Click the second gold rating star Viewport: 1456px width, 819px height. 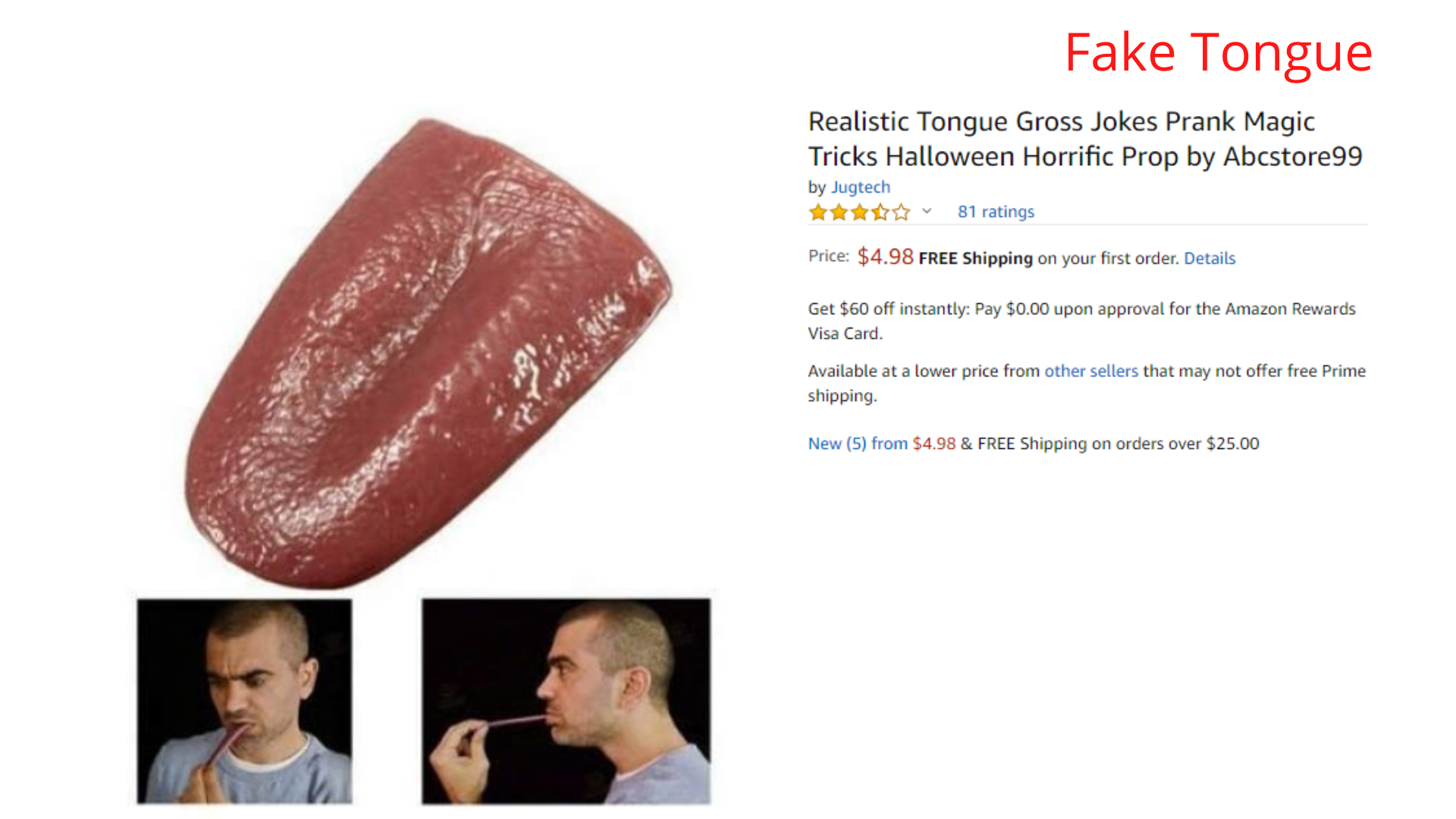pyautogui.click(x=839, y=212)
